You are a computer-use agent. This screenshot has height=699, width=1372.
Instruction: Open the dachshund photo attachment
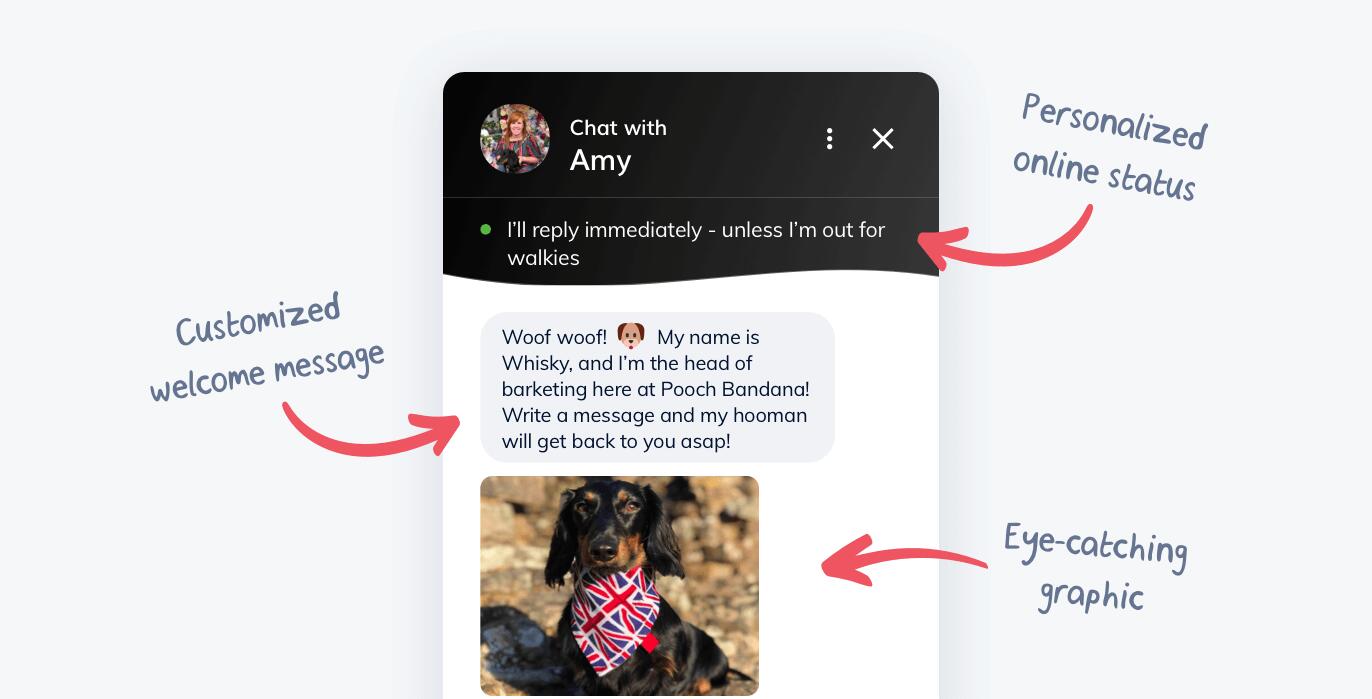point(619,585)
